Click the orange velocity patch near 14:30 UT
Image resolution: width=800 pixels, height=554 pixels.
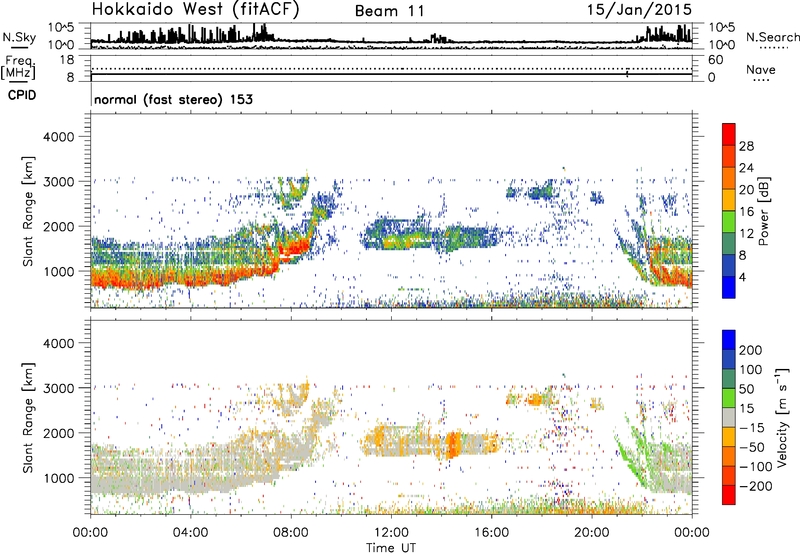tap(453, 445)
